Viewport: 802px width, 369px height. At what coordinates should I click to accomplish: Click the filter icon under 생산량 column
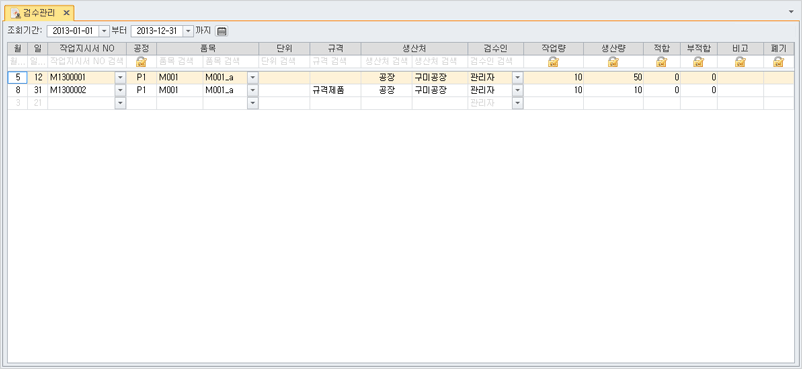[613, 62]
